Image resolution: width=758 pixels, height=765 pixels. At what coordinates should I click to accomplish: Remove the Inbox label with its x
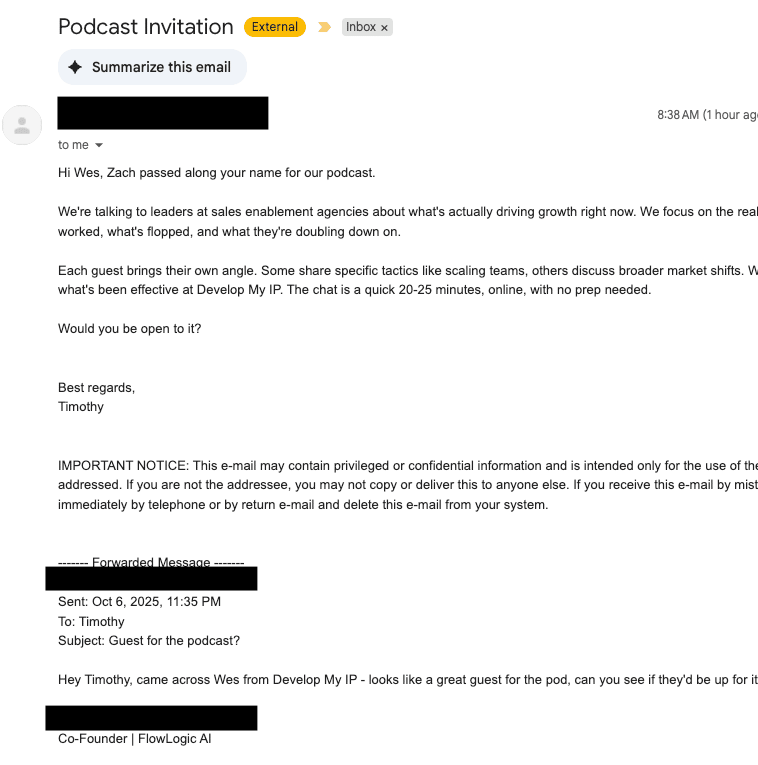point(385,28)
